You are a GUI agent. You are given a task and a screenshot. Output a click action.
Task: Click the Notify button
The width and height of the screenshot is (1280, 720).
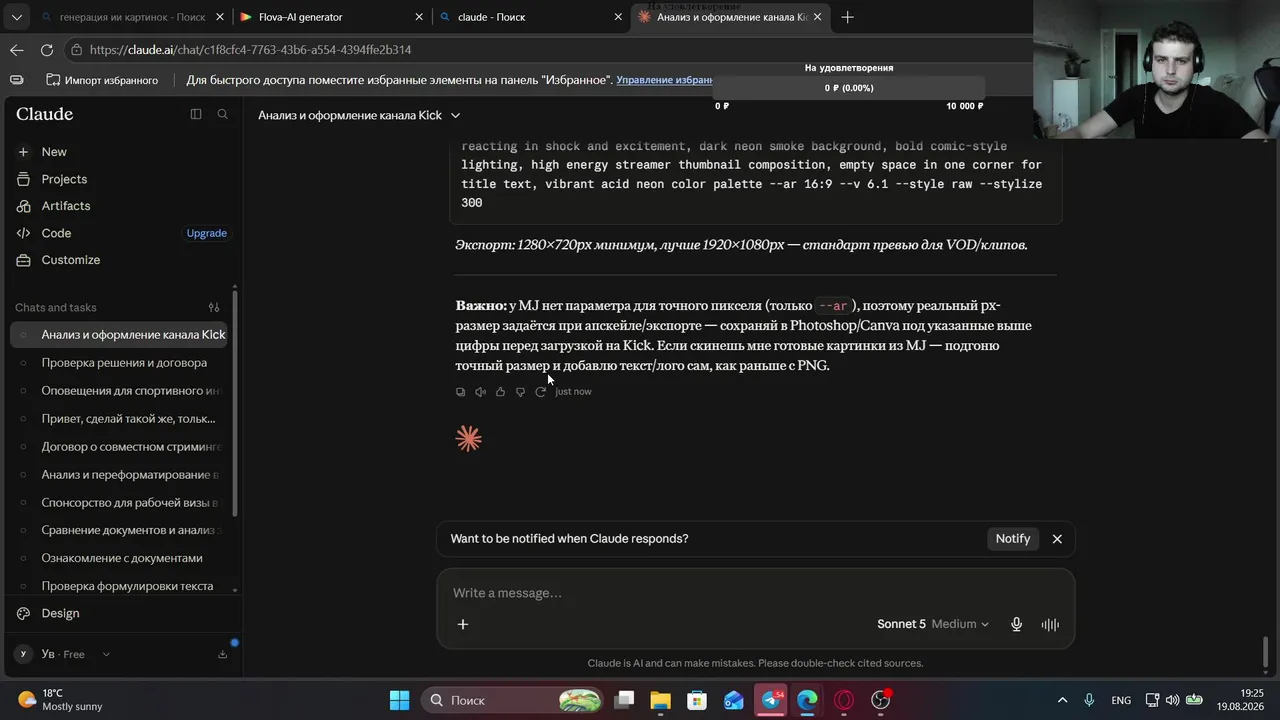pos(1012,539)
